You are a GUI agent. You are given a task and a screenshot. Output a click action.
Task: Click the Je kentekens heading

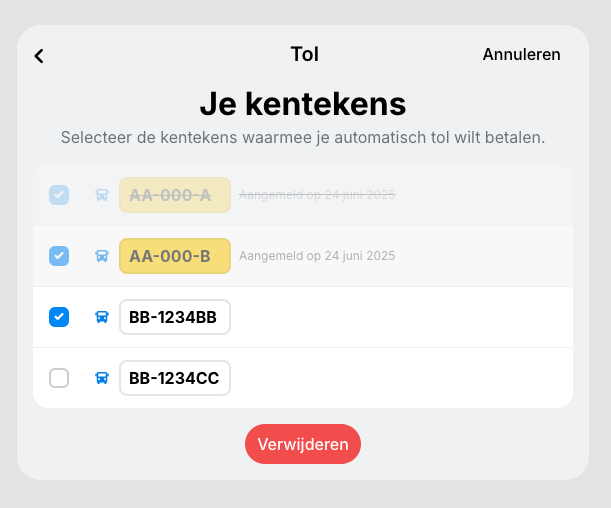303,104
